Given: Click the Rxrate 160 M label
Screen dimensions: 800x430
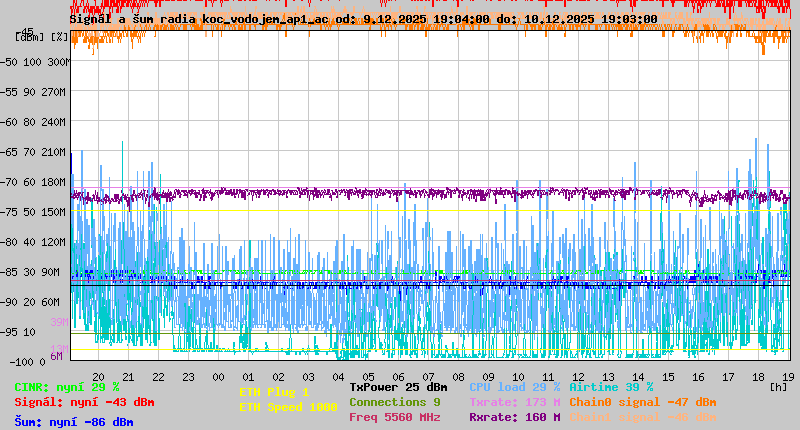Looking at the screenshot, I should [514, 417].
